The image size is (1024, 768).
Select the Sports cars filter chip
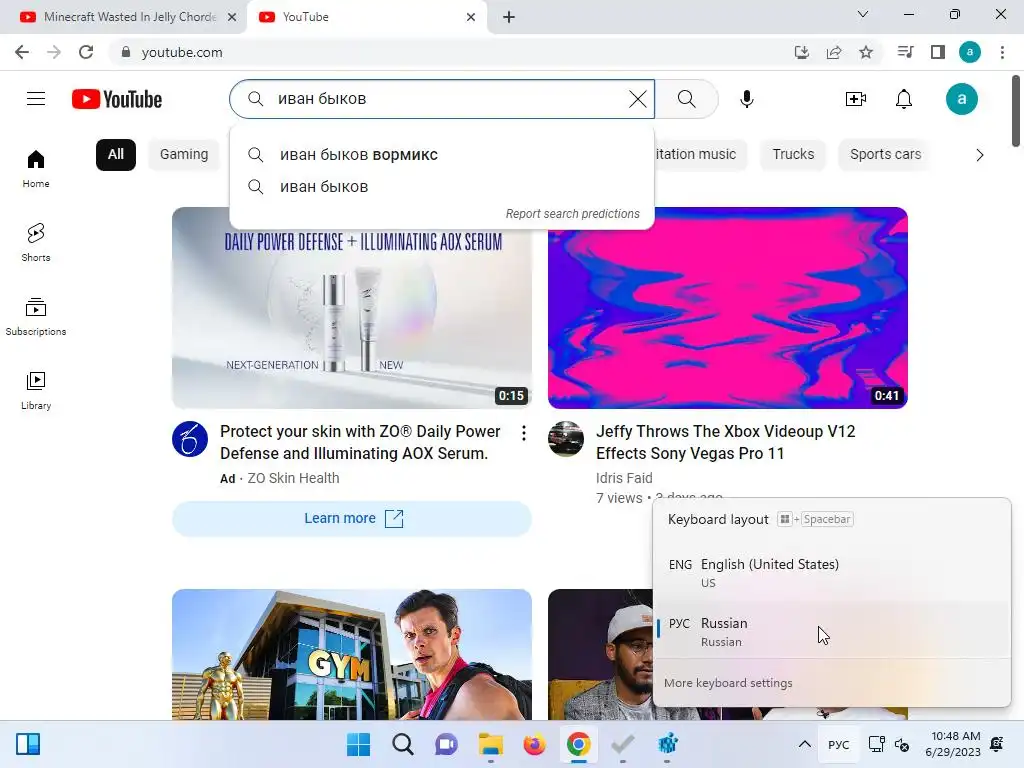point(886,155)
